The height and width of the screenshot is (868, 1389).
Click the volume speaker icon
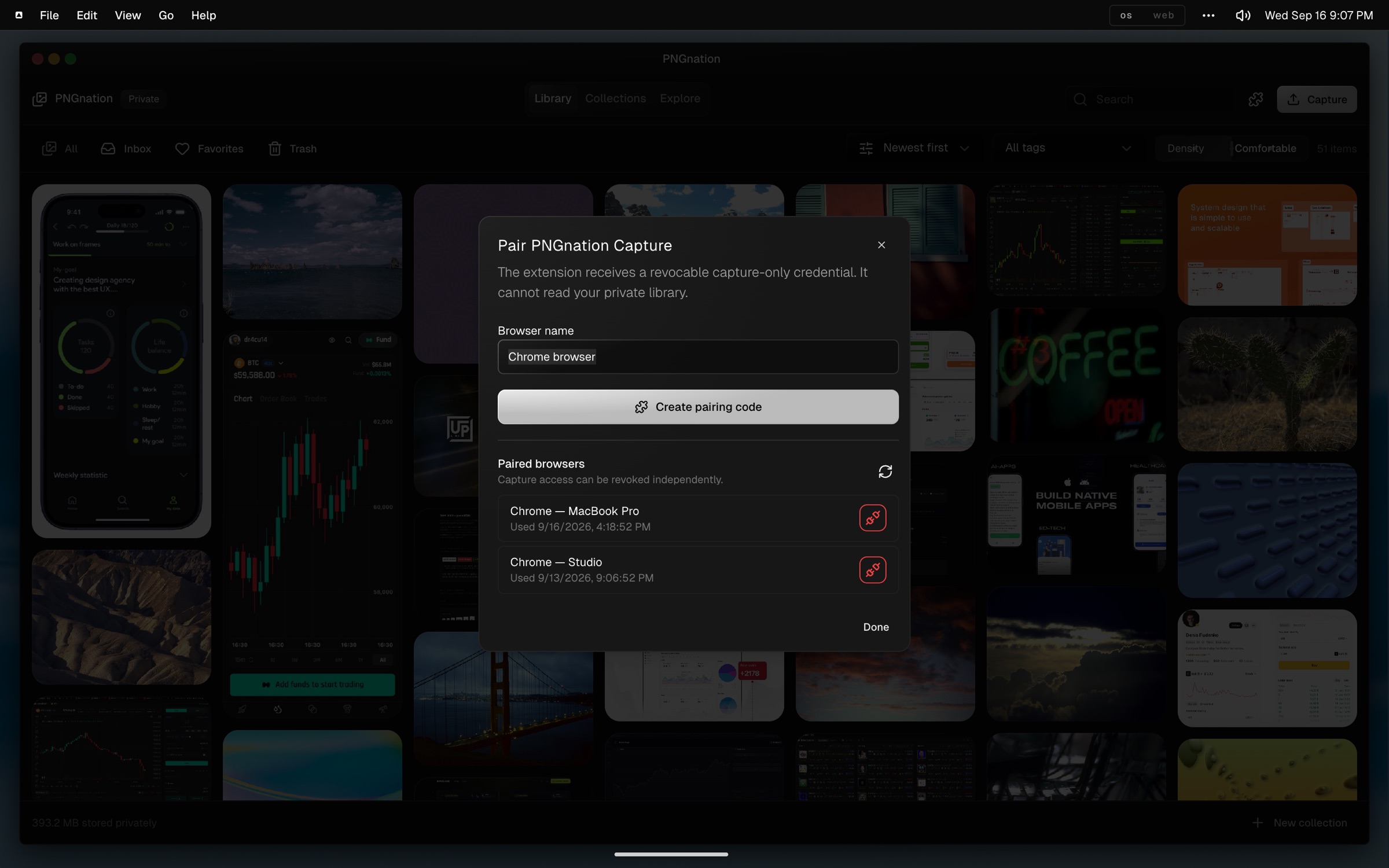1243,15
